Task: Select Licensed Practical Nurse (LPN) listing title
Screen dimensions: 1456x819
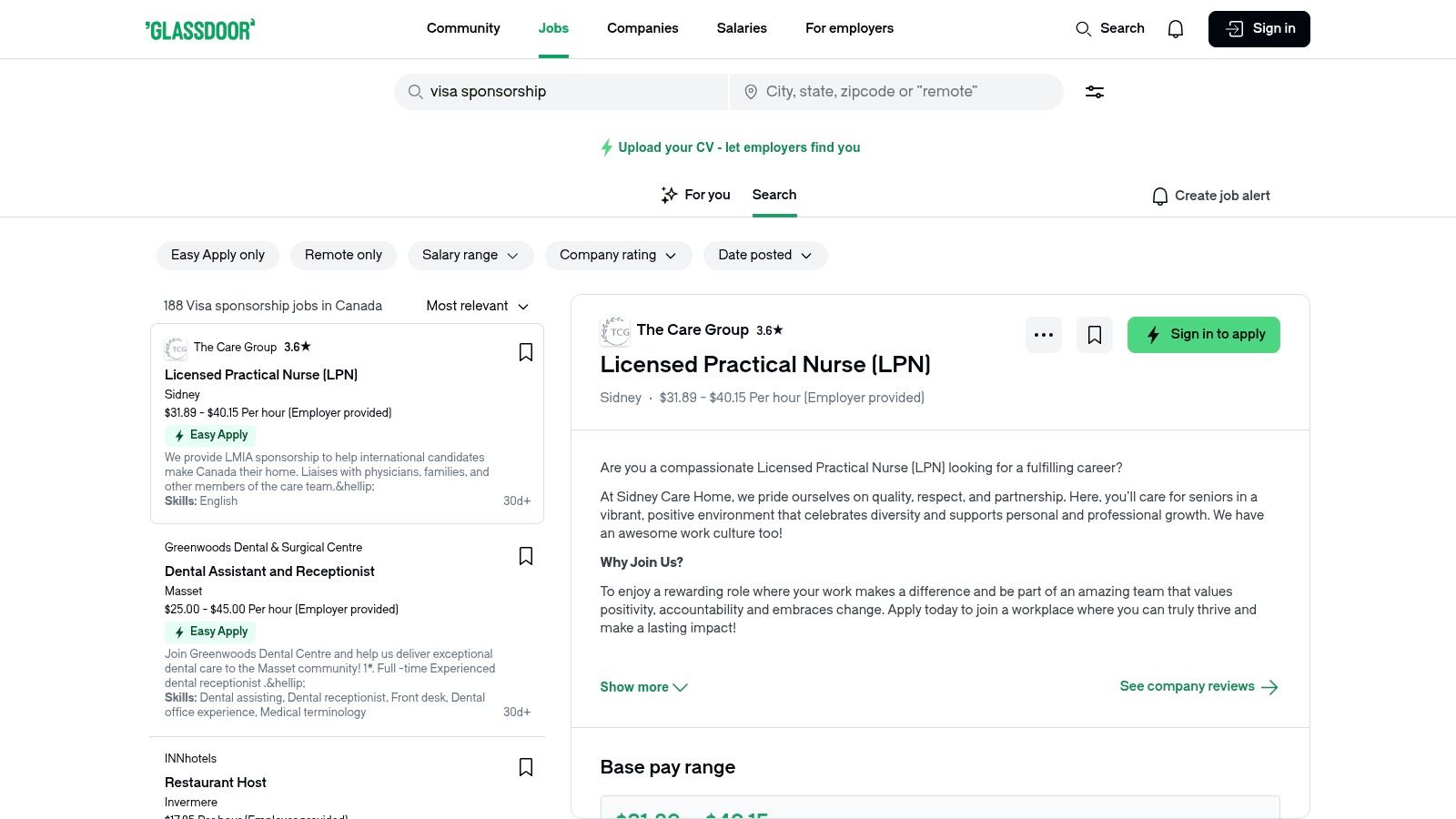Action: pyautogui.click(x=261, y=375)
